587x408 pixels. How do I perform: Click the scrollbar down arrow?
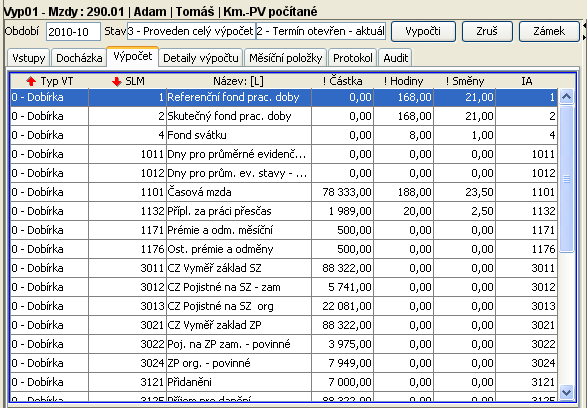[566, 392]
